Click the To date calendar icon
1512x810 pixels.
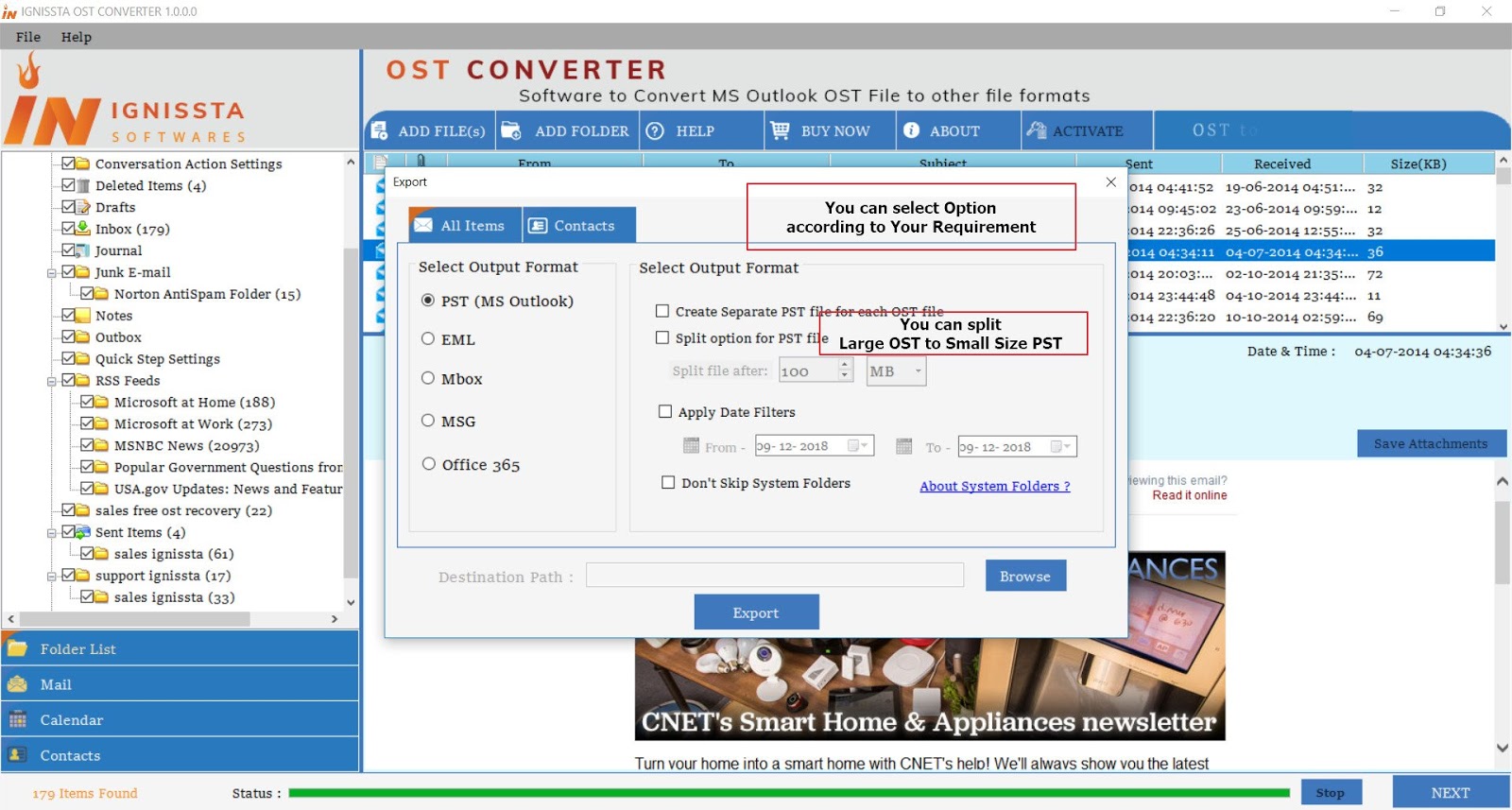pyautogui.click(x=904, y=446)
